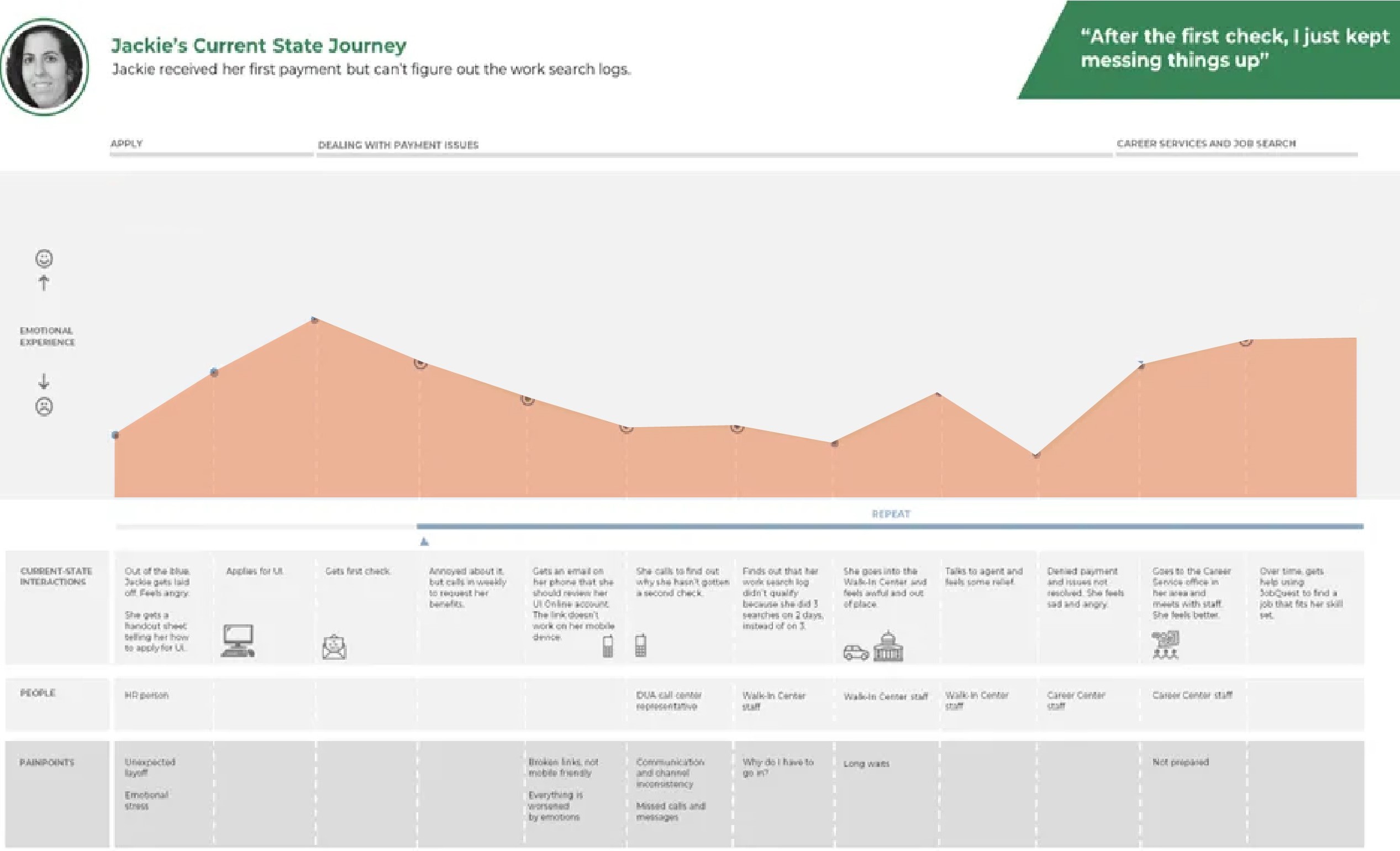Click the happy smiley face icon
The height and width of the screenshot is (851, 1400).
point(44,259)
